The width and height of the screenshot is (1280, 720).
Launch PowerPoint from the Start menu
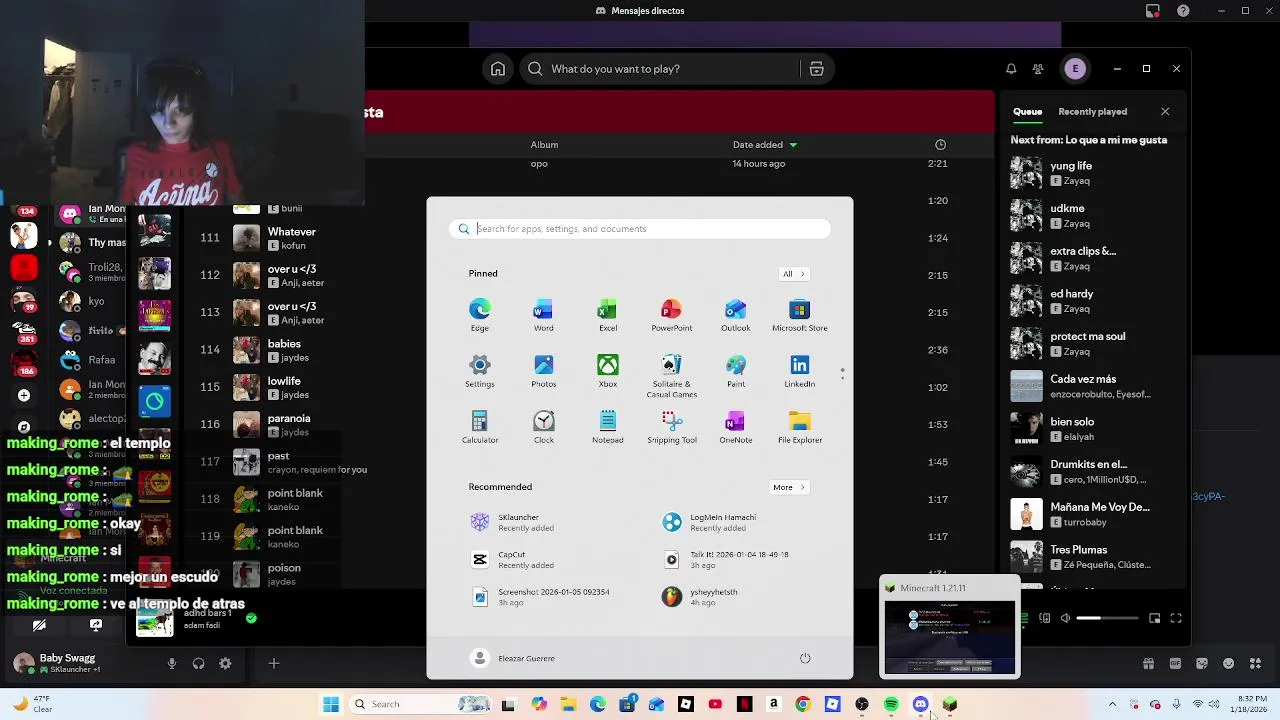pos(671,315)
